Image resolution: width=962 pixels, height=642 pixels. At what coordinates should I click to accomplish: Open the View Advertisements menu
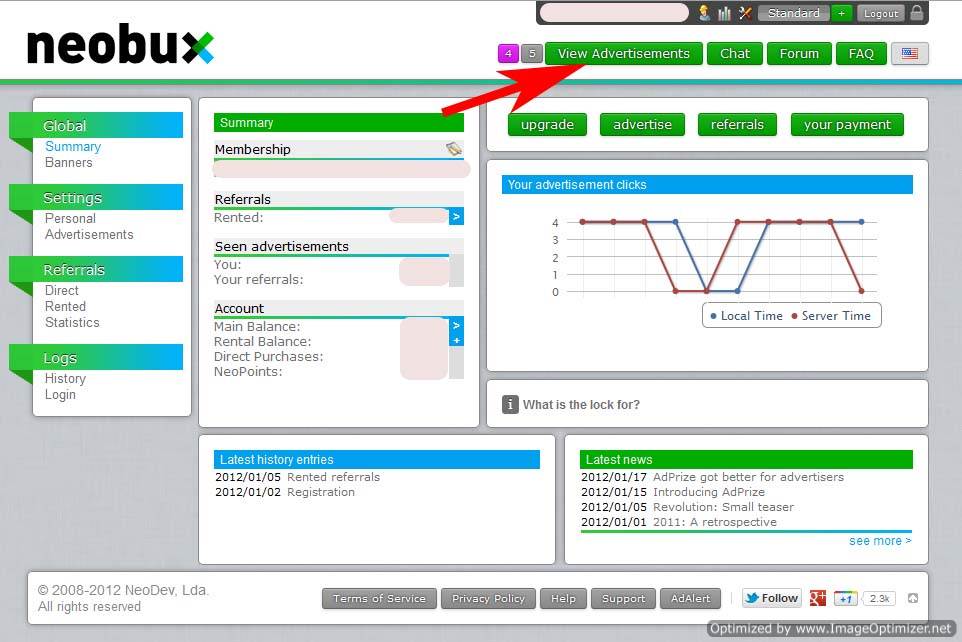pos(624,53)
